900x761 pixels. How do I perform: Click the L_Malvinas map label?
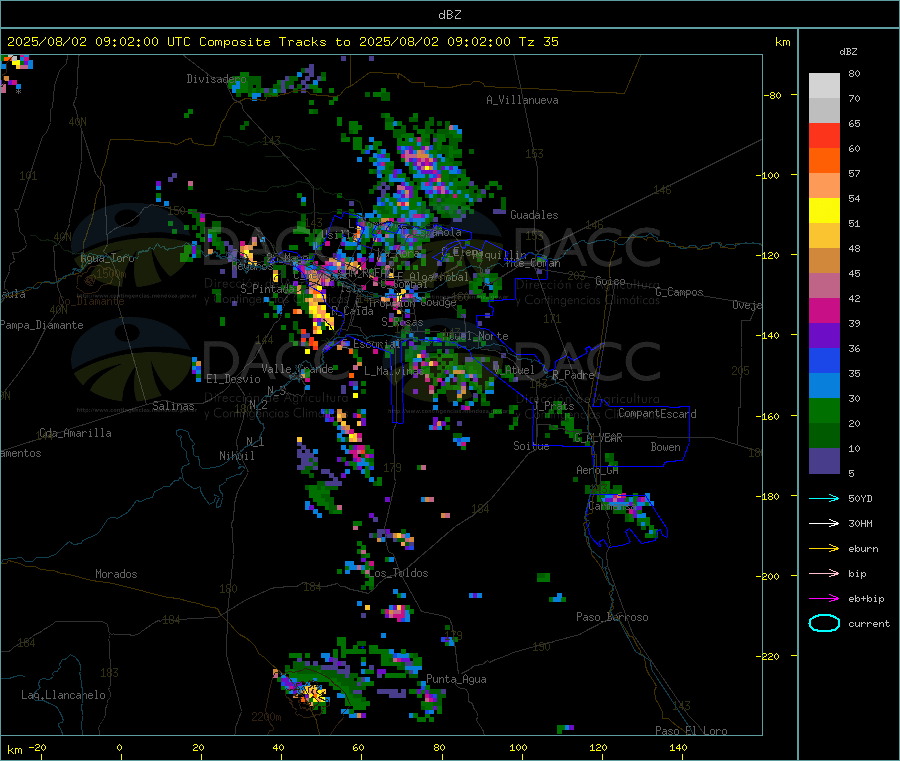coord(394,371)
